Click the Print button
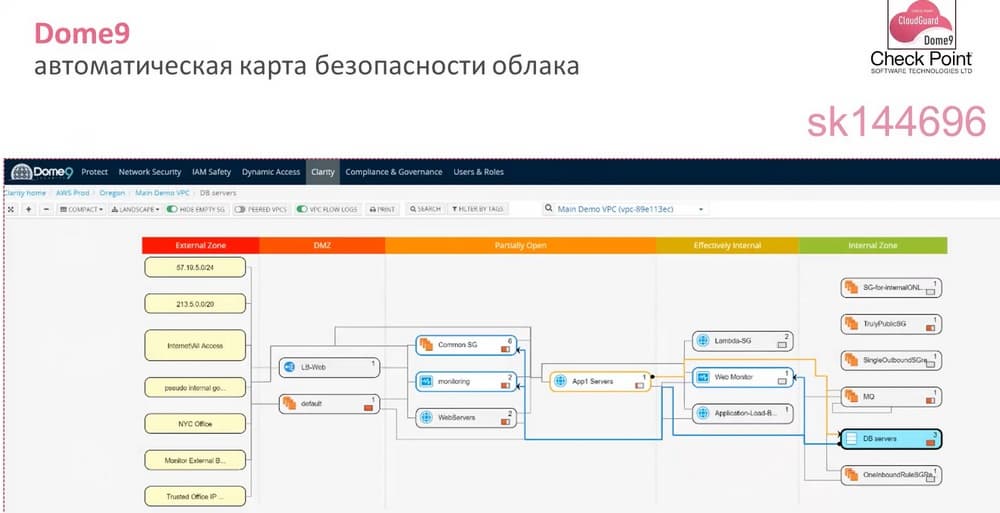Viewport: 1000px width, 513px height. tap(383, 209)
